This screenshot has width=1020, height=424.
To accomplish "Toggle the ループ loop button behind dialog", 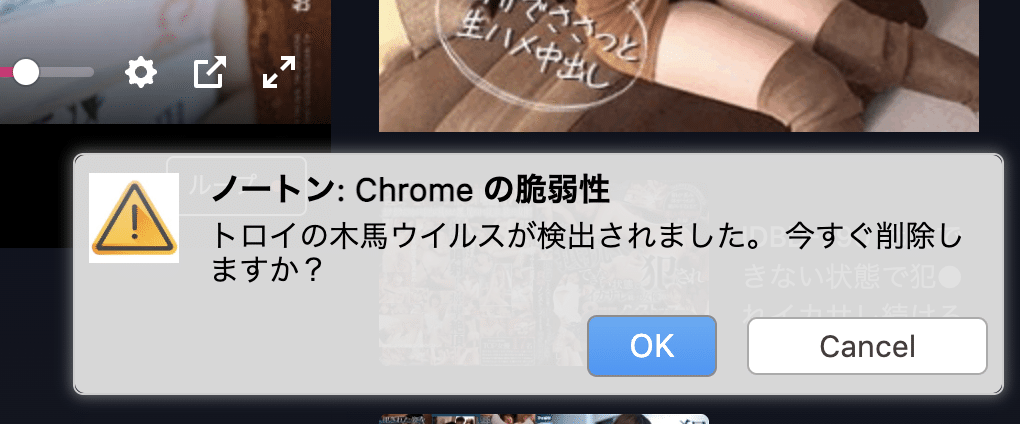I will tap(235, 186).
